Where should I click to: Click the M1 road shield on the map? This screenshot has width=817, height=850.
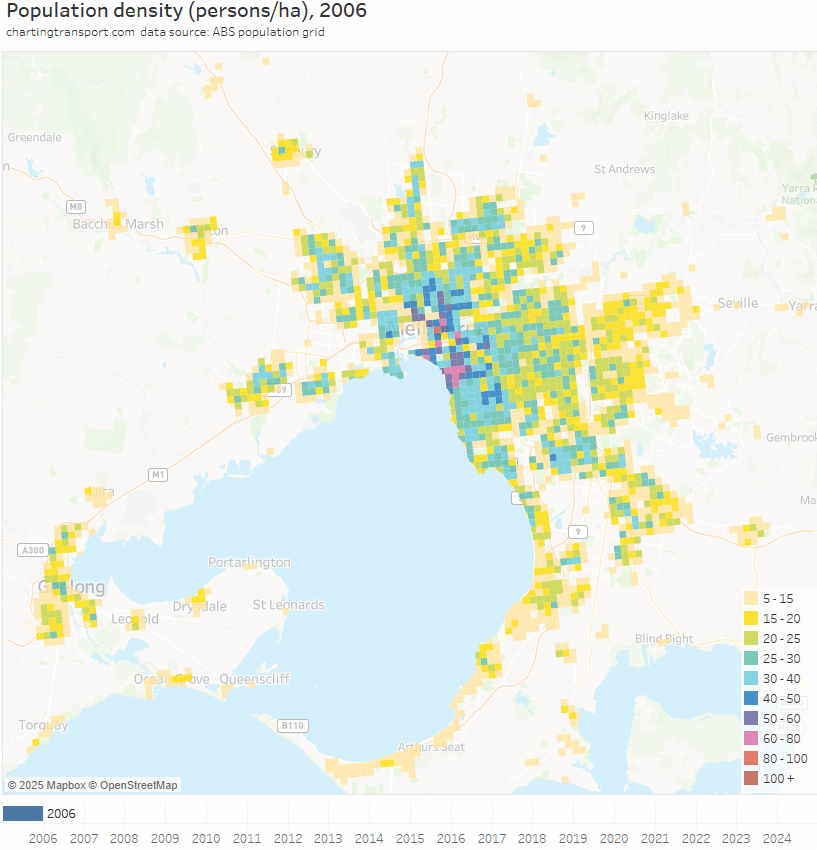157,473
